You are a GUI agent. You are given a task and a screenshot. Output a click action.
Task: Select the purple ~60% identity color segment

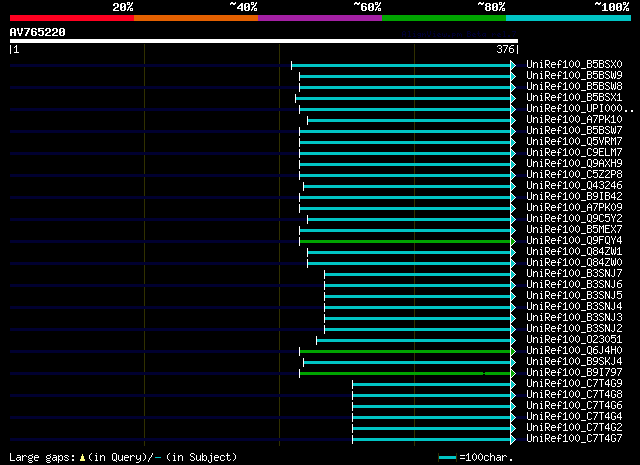click(320, 18)
